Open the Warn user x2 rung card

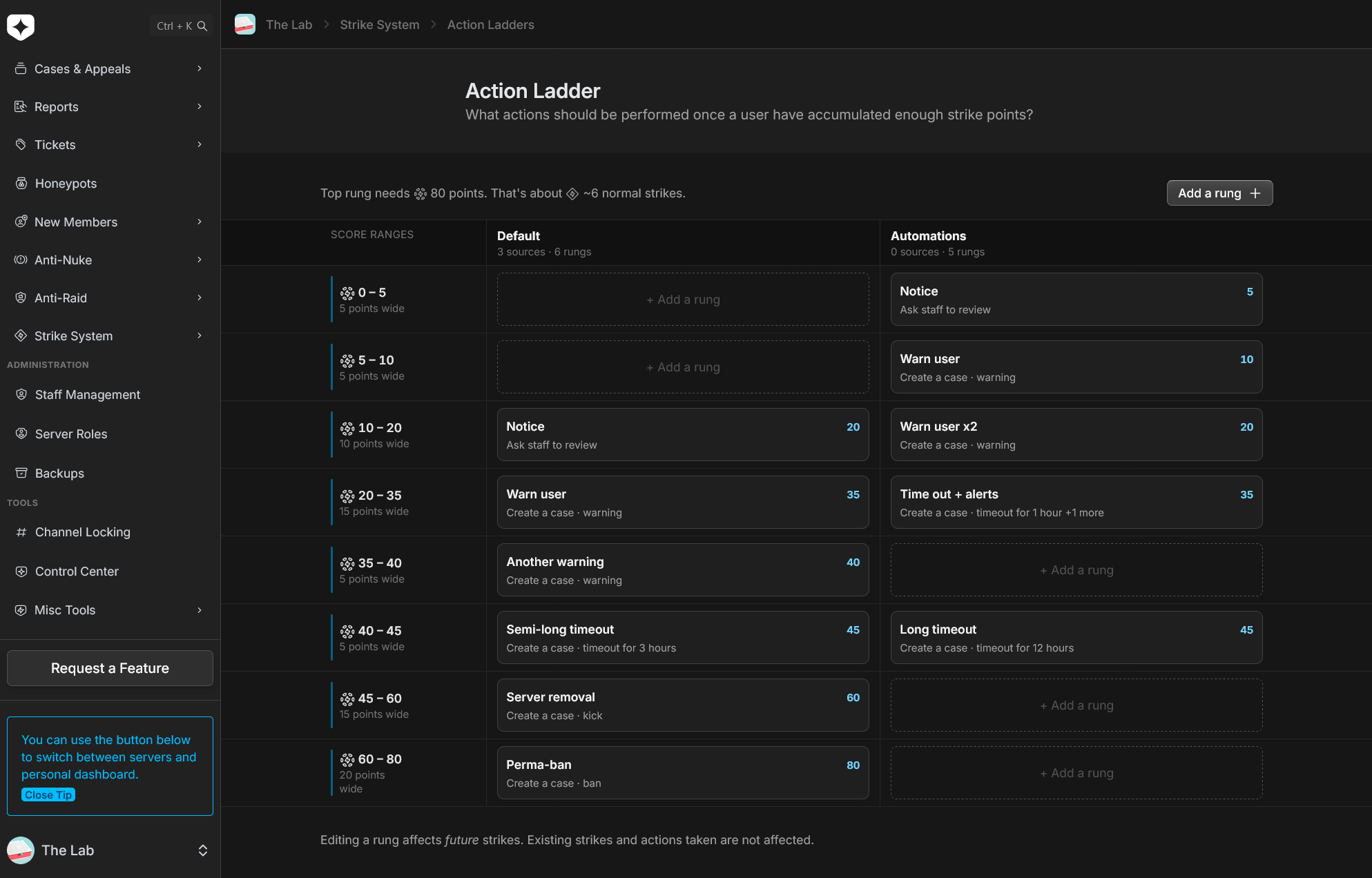[x=1076, y=435]
